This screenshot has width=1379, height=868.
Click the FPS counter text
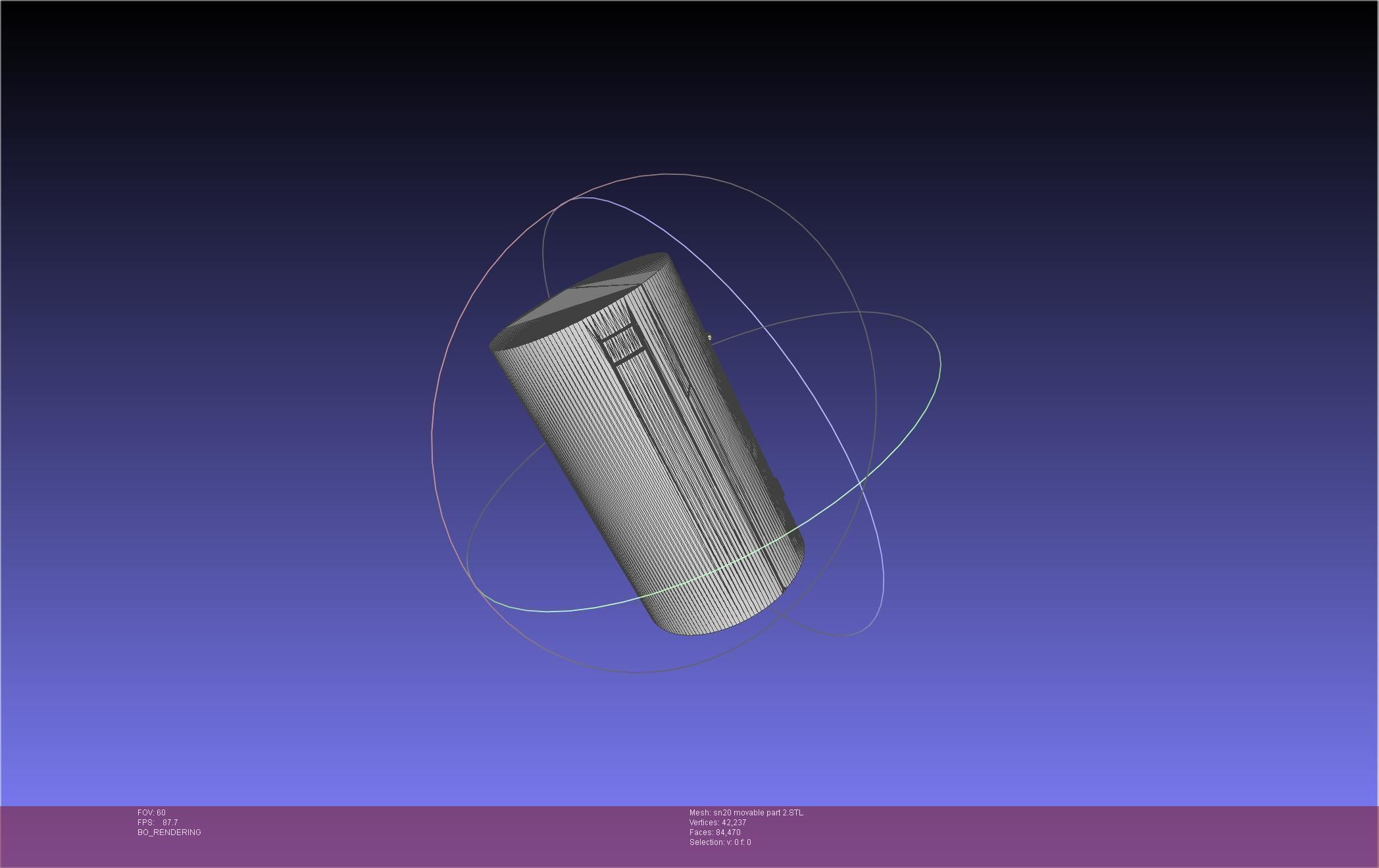point(157,823)
